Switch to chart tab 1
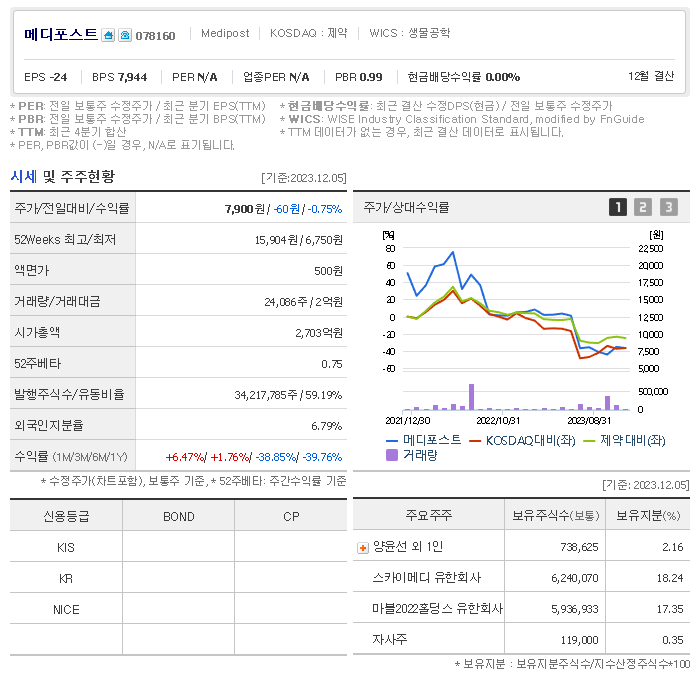The image size is (696, 679). (618, 207)
